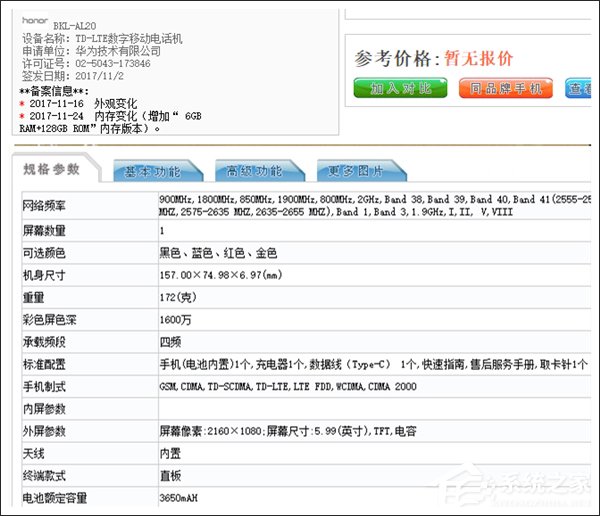
Task: Click the 备案信息 heading
Action: [x=54, y=91]
